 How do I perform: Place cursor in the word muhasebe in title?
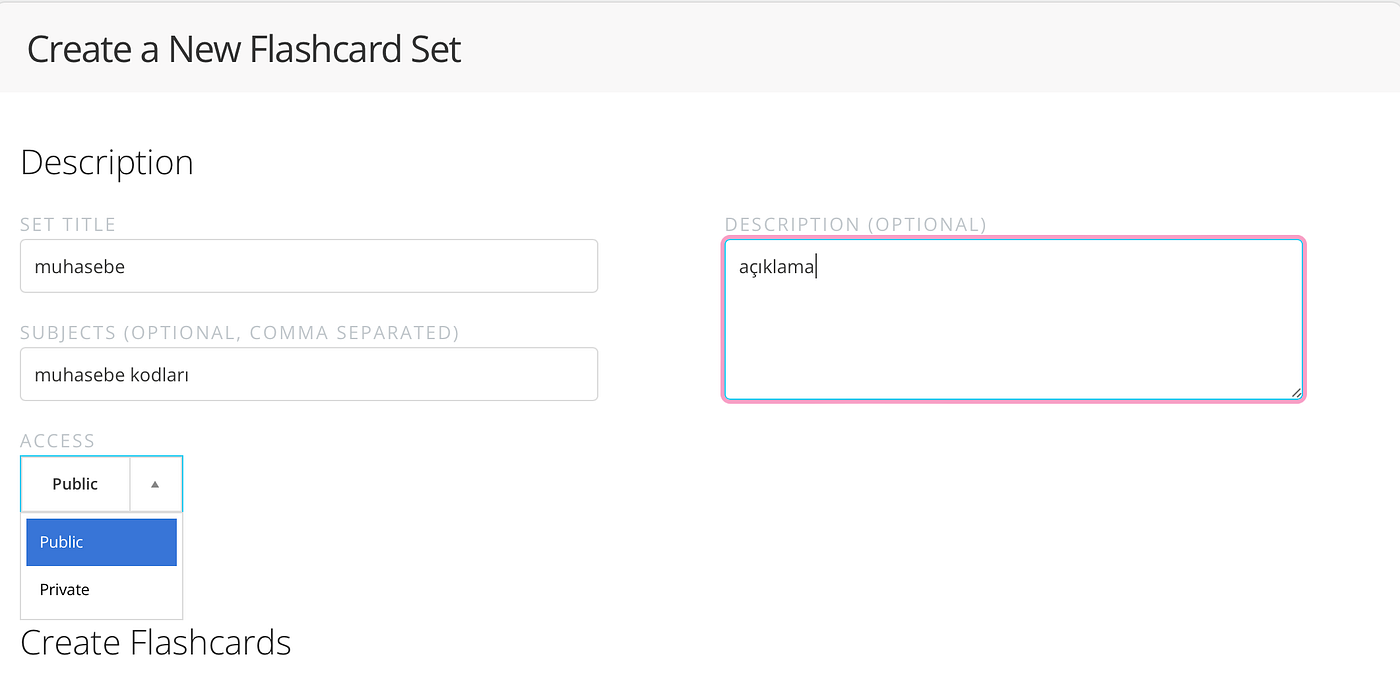point(80,267)
